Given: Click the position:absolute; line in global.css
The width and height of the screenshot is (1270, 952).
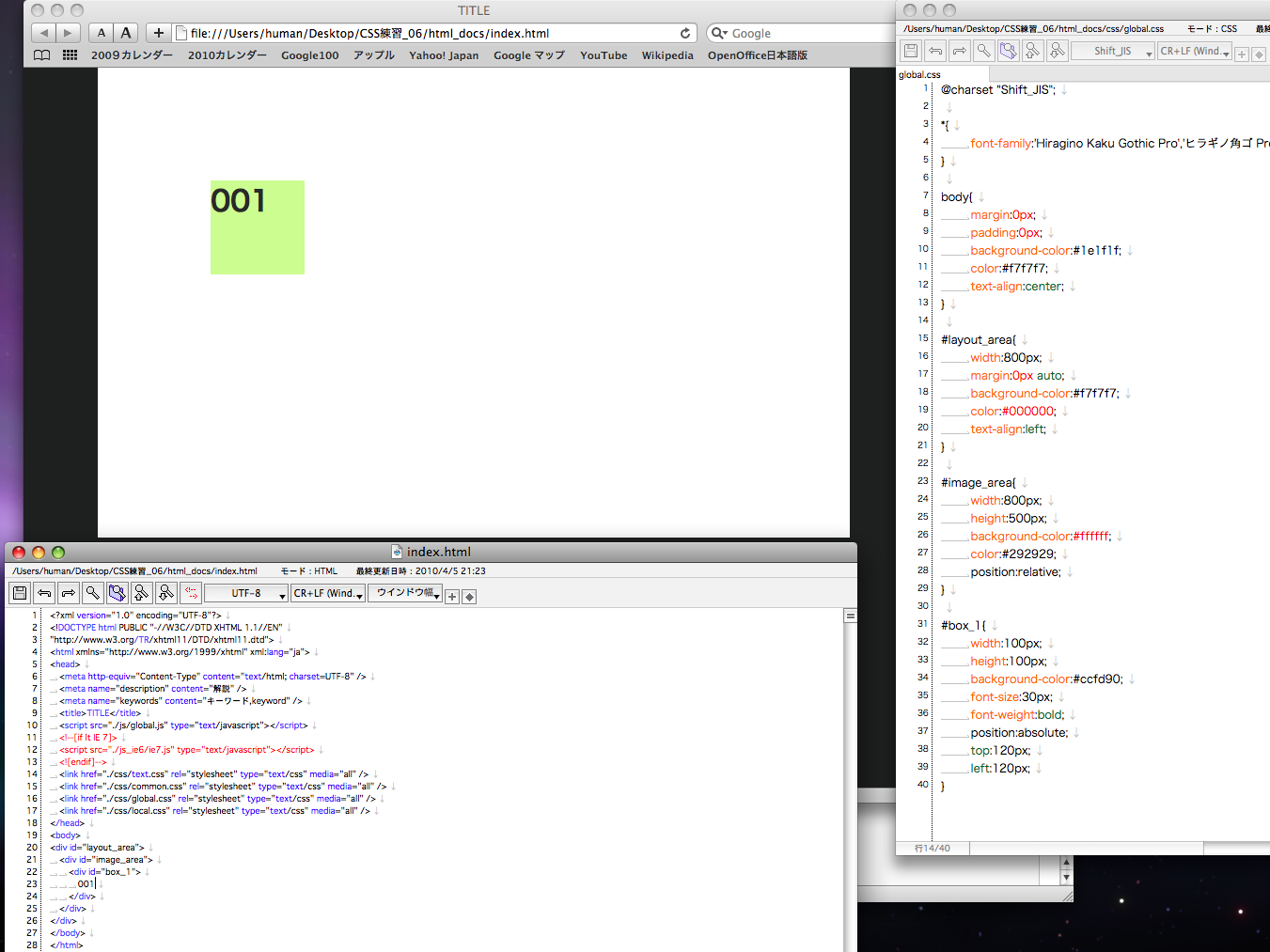Looking at the screenshot, I should [x=1019, y=733].
